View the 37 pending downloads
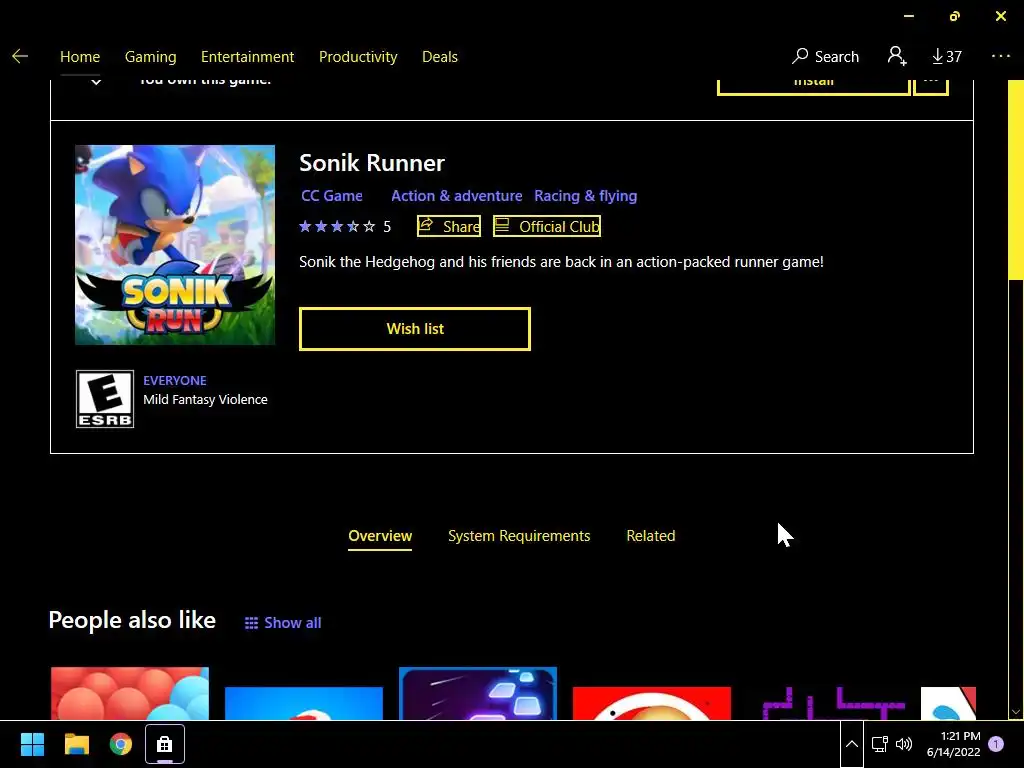The height and width of the screenshot is (768, 1024). click(x=946, y=57)
